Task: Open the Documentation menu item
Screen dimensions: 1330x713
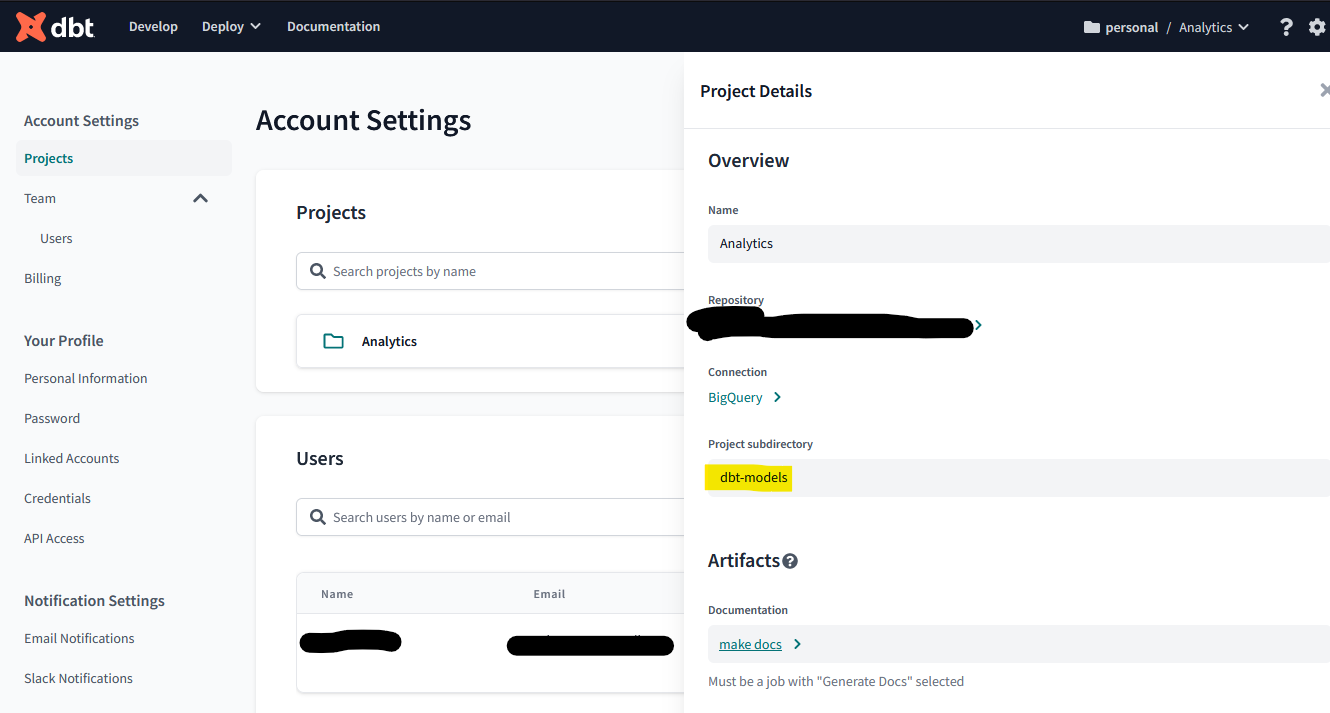Action: pos(333,27)
